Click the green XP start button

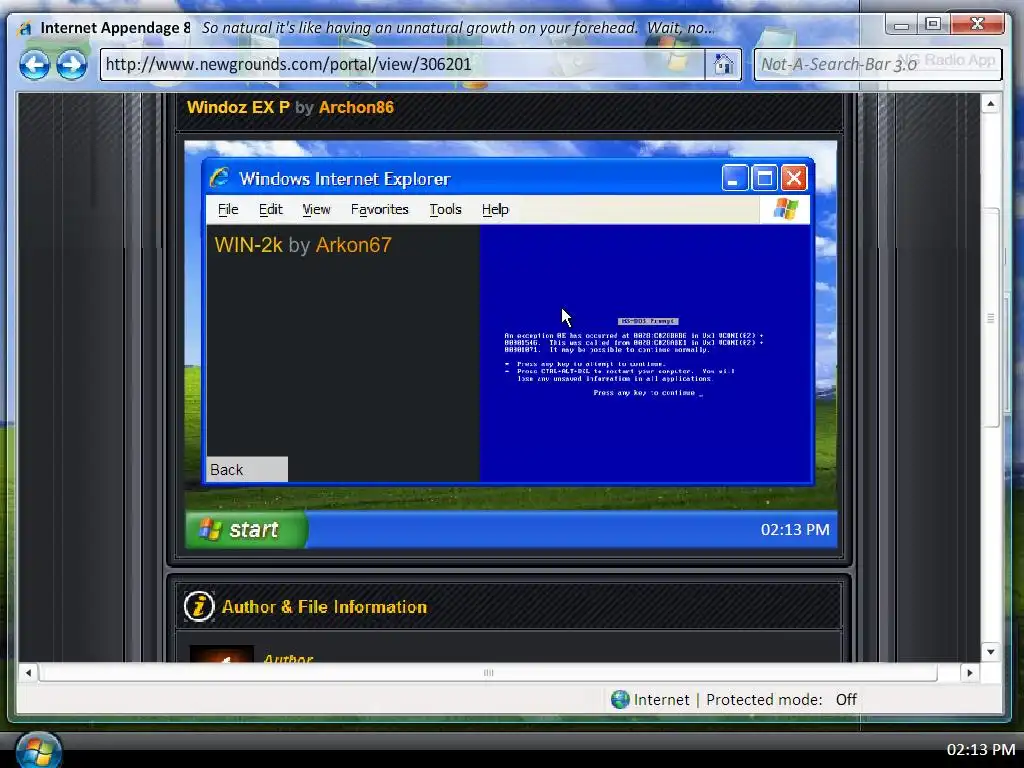click(246, 529)
